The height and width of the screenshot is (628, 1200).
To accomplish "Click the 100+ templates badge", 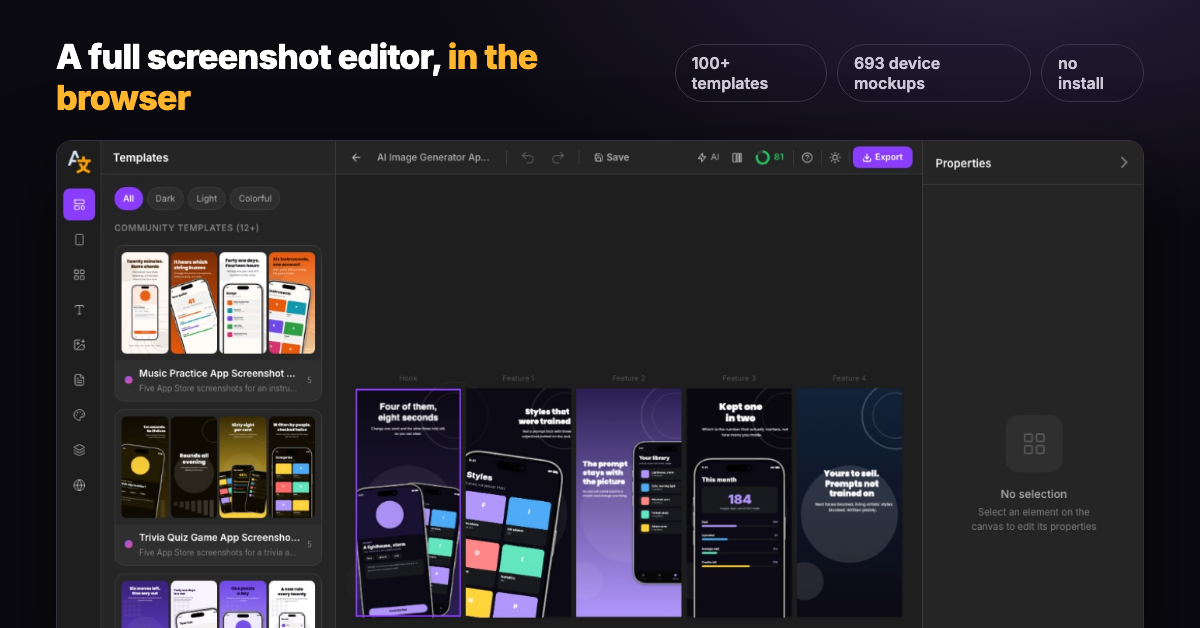I will 751,73.
